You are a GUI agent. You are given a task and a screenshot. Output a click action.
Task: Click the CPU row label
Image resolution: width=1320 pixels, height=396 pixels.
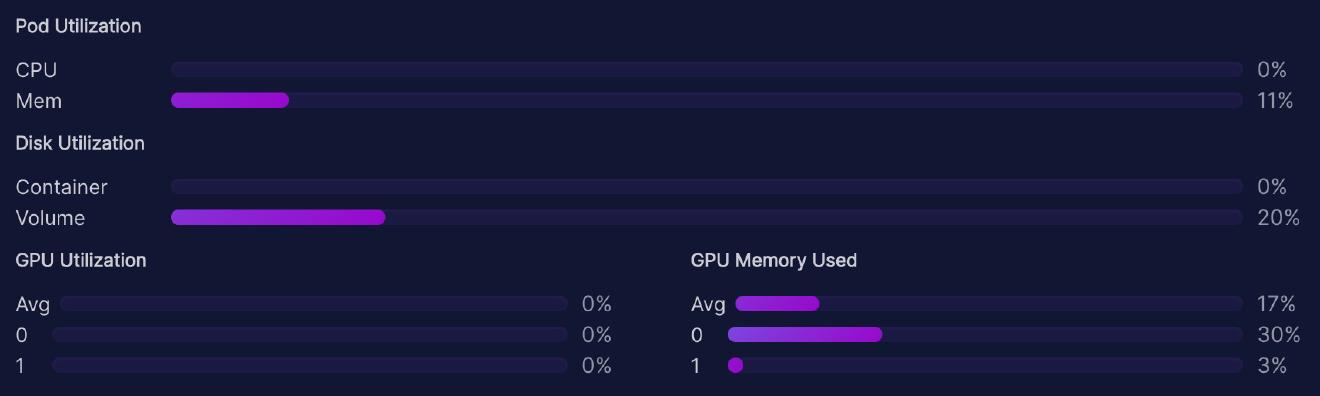click(x=37, y=70)
